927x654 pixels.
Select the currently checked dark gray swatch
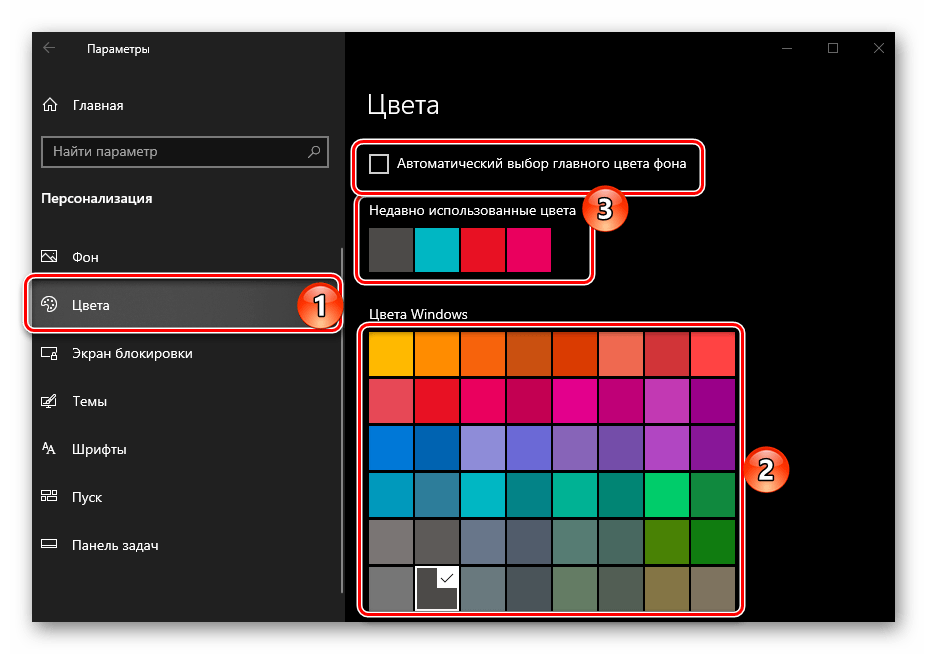pos(436,589)
